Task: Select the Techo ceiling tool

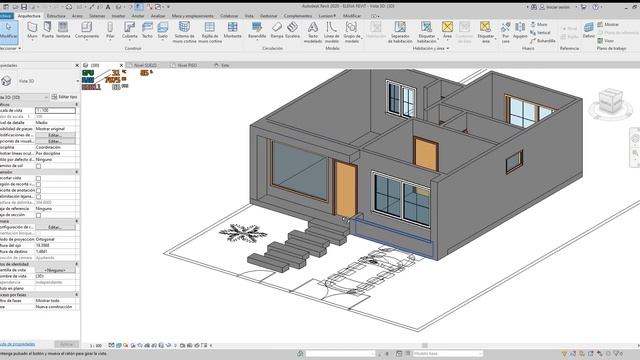Action: [147, 30]
